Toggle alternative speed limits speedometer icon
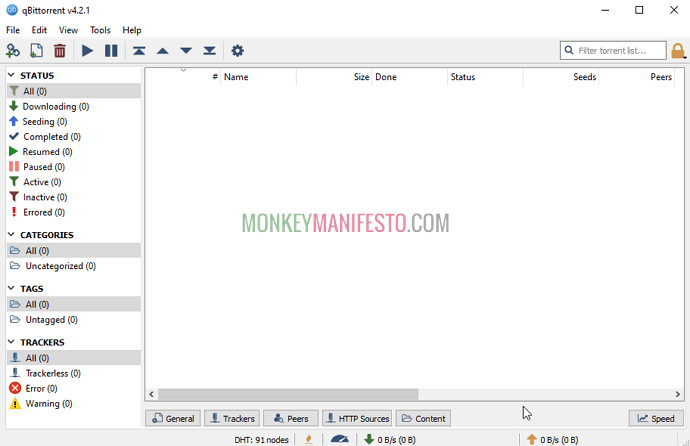This screenshot has width=690, height=446. pos(339,439)
